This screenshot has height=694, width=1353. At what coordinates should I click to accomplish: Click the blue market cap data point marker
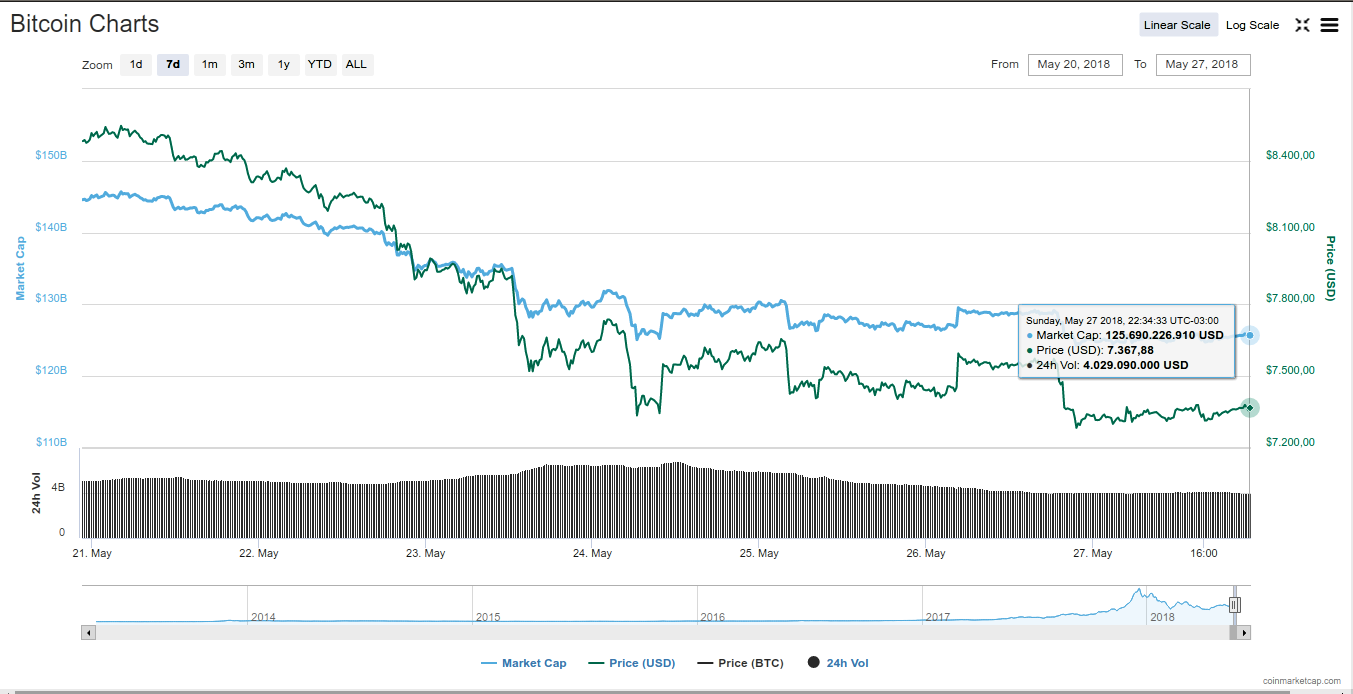(x=1250, y=335)
